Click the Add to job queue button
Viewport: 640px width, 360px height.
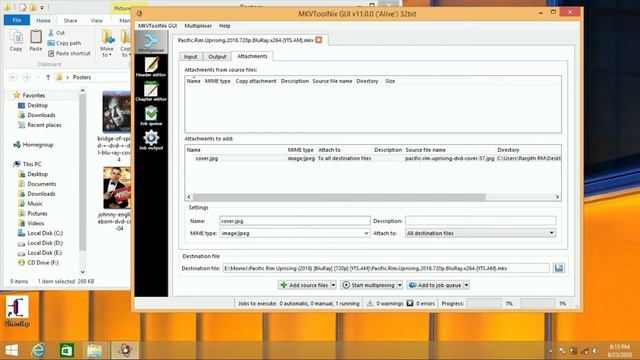(435, 285)
